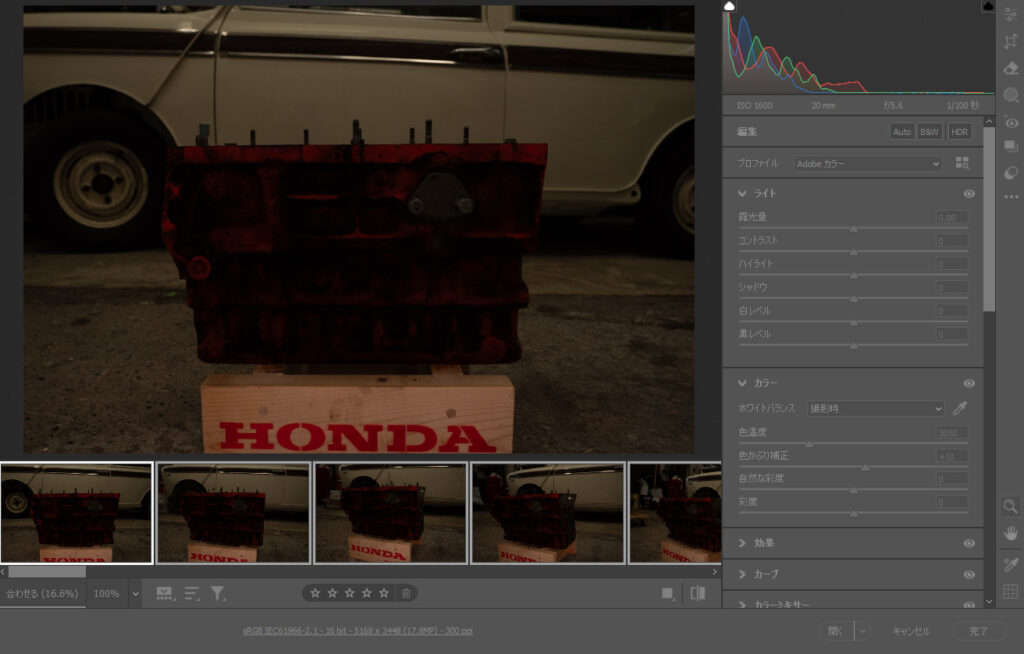Image resolution: width=1024 pixels, height=654 pixels.
Task: Expand the 効果 section
Action: tap(742, 544)
